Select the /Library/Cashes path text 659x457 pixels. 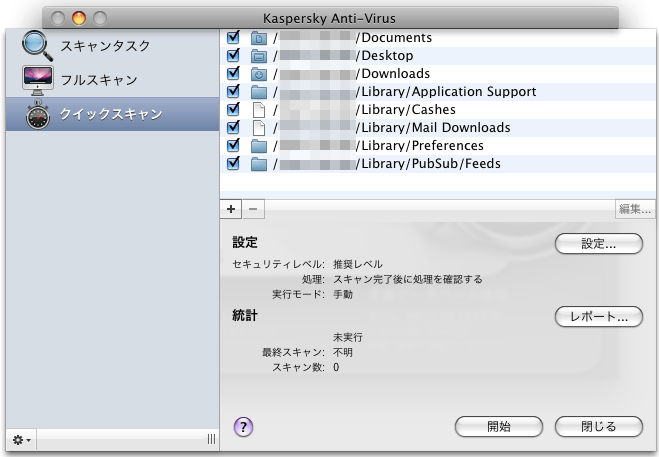click(x=406, y=110)
